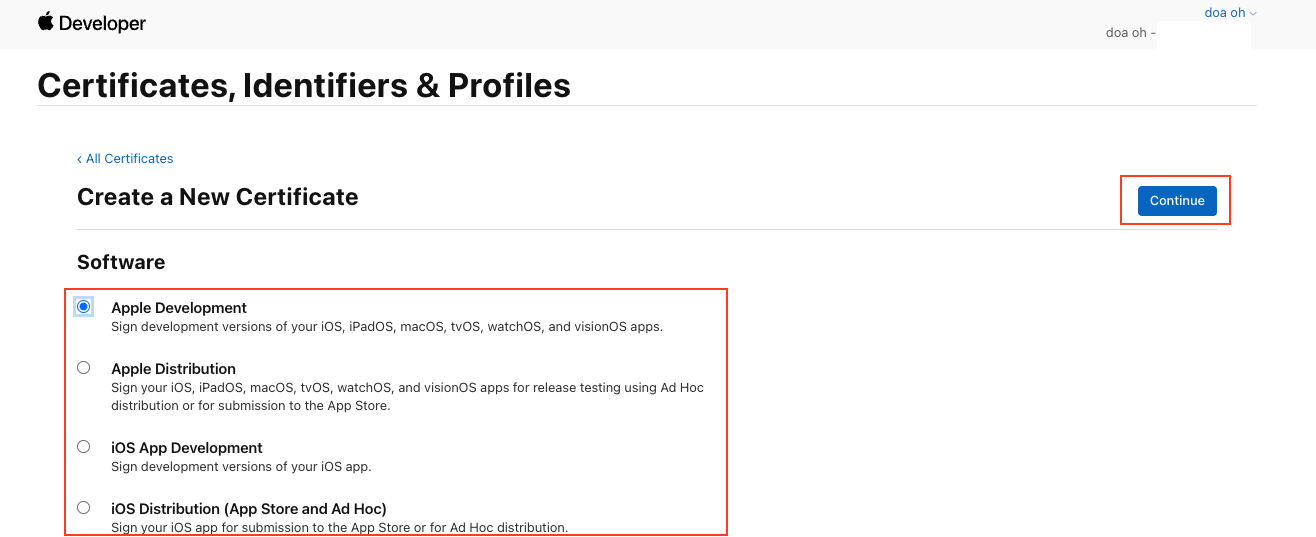Go back to All Certificates
Screen dimensions: 1316x537
[125, 158]
